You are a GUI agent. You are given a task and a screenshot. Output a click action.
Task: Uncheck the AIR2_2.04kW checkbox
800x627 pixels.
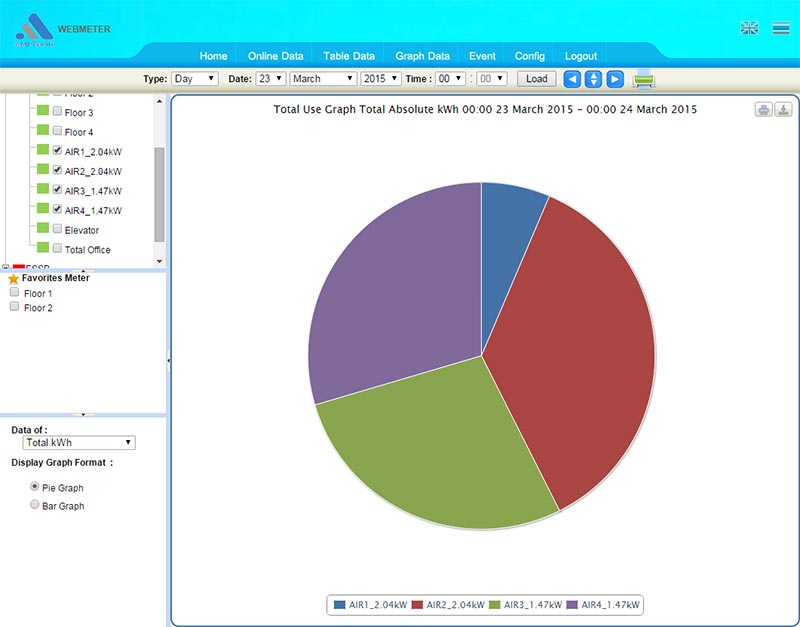[57, 169]
